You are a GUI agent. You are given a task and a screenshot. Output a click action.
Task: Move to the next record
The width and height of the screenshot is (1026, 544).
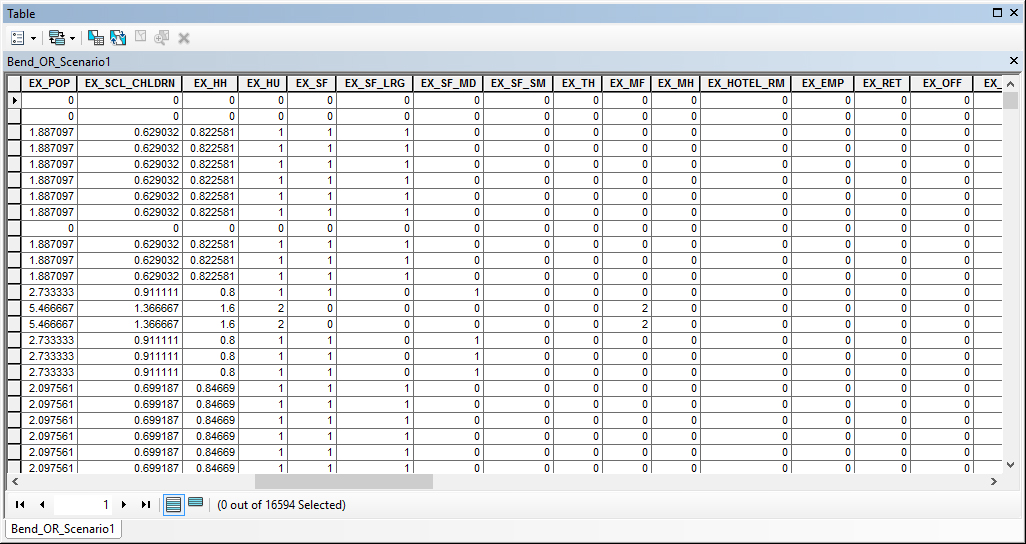tap(124, 505)
